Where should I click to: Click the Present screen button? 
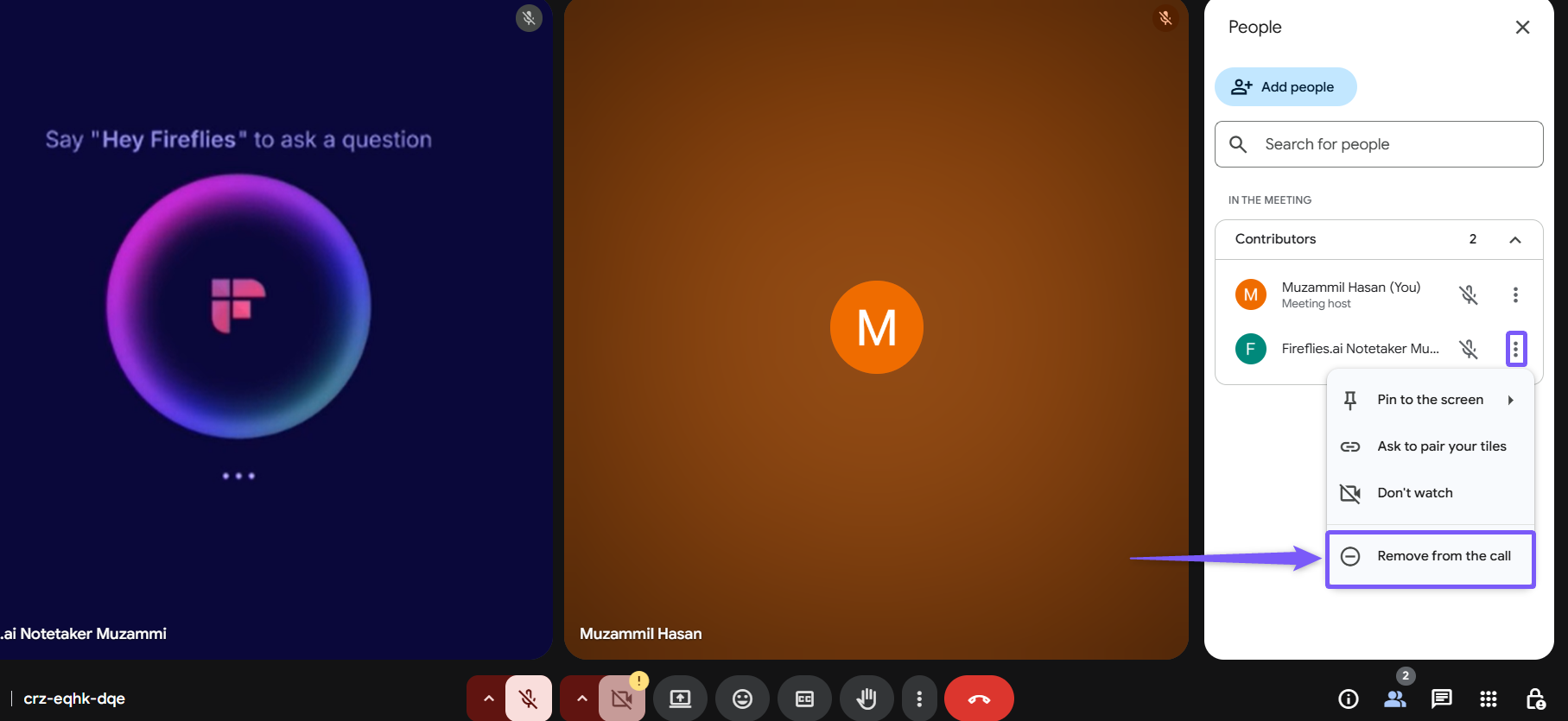pos(680,699)
